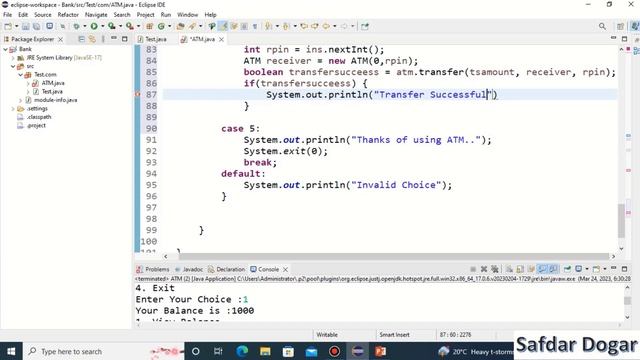640x360 pixels.
Task: Click the Coverage run icon
Action: tap(111, 26)
